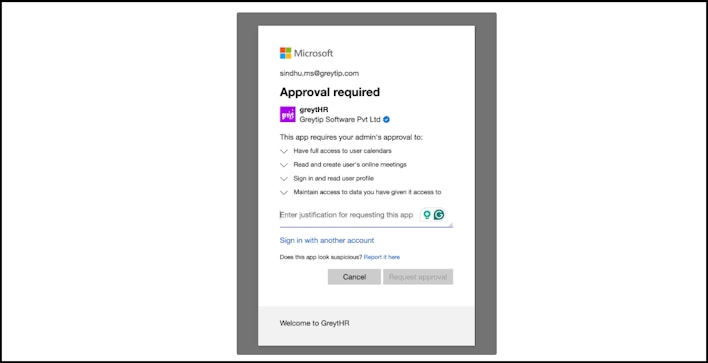708x363 pixels.
Task: Click the 'Approval required' heading
Action: pyautogui.click(x=330, y=92)
